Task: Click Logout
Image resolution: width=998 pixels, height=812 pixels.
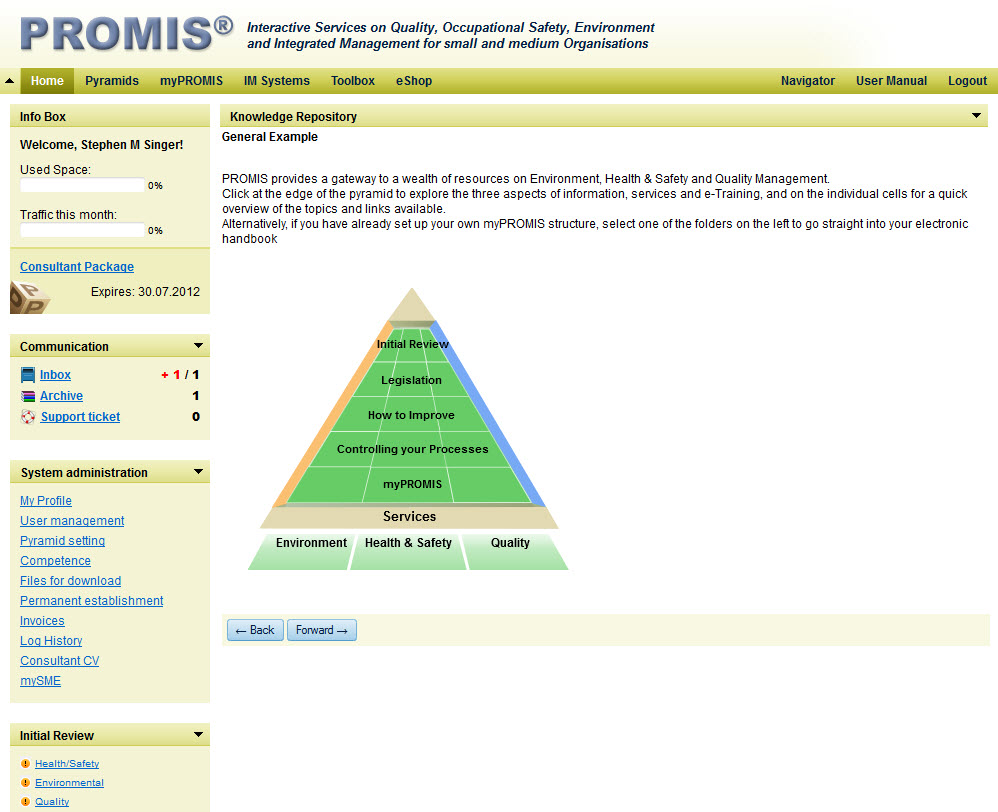Action: click(x=967, y=81)
